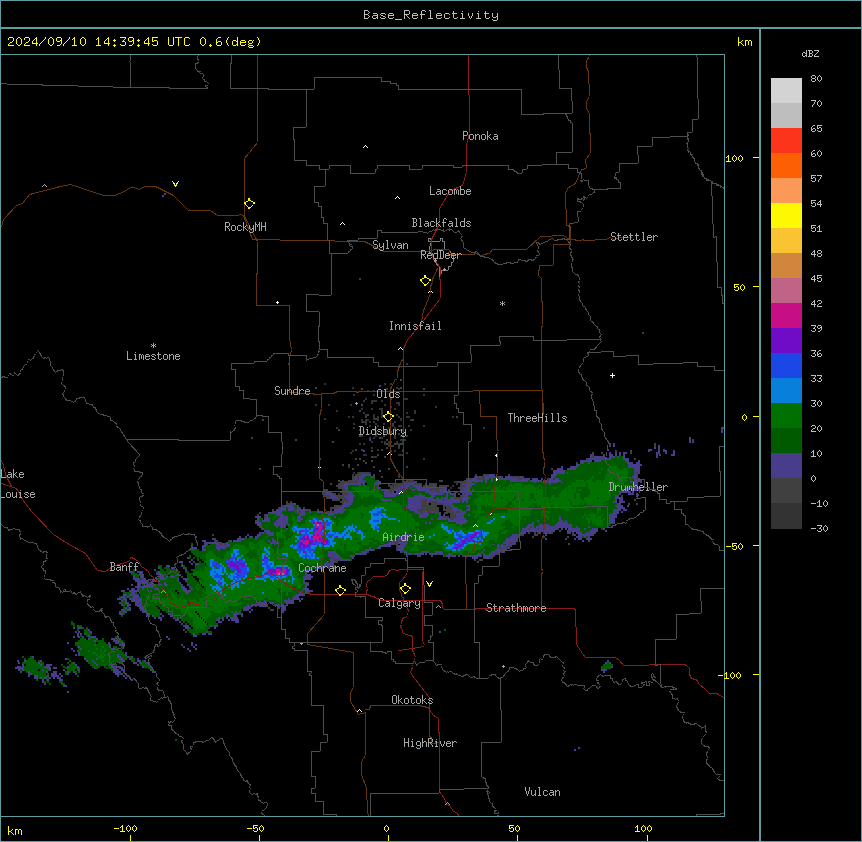The height and width of the screenshot is (842, 862).
Task: Click the dBZ legend heading
Action: click(810, 53)
